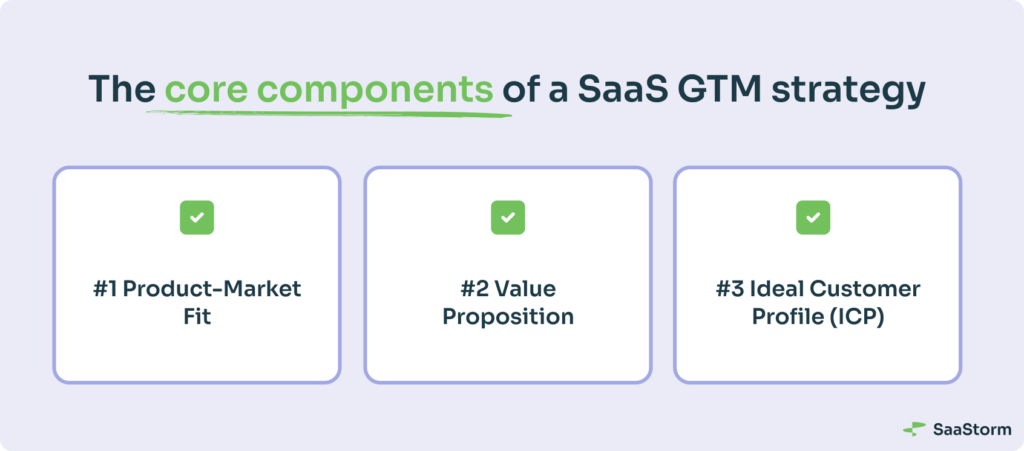
Task: Click the SaaStorm green logo icon
Action: [914, 429]
